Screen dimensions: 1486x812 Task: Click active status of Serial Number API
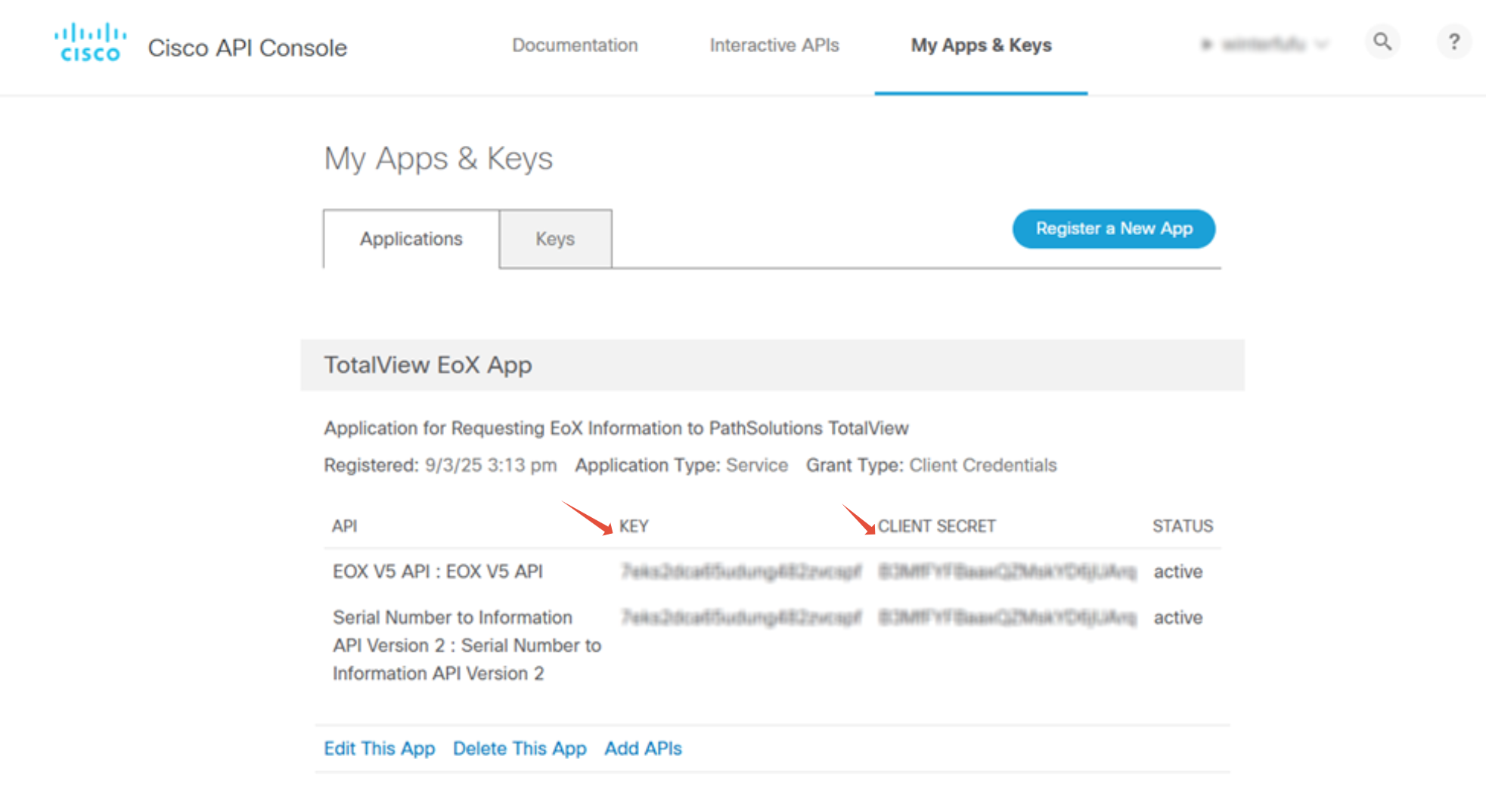1178,618
